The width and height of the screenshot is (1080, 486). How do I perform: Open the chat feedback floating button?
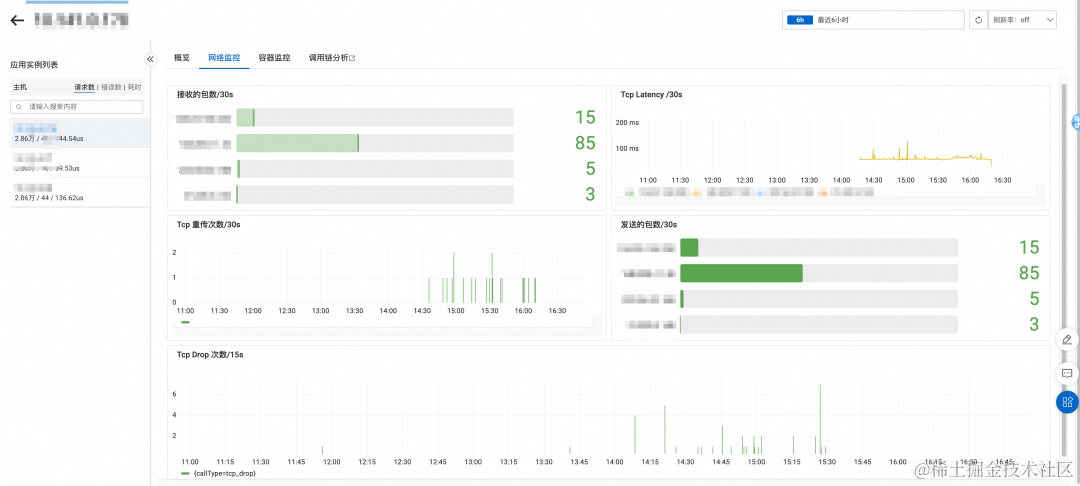1067,373
